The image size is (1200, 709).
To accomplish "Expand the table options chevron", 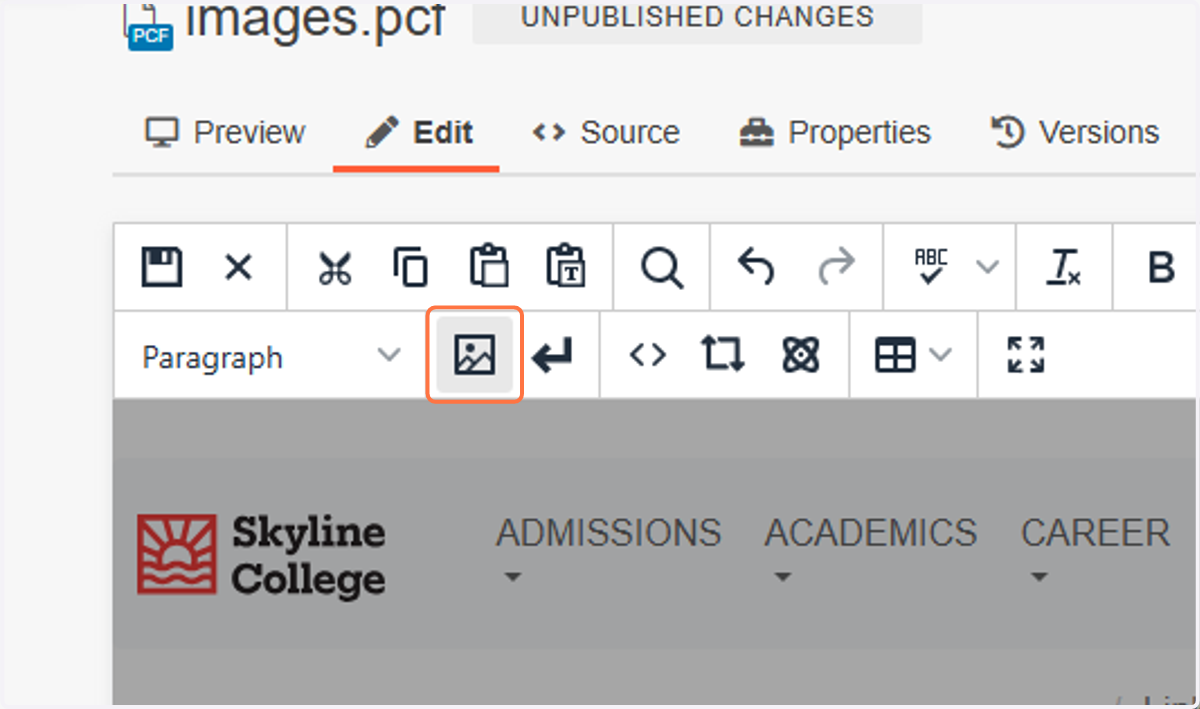I will pos(940,354).
